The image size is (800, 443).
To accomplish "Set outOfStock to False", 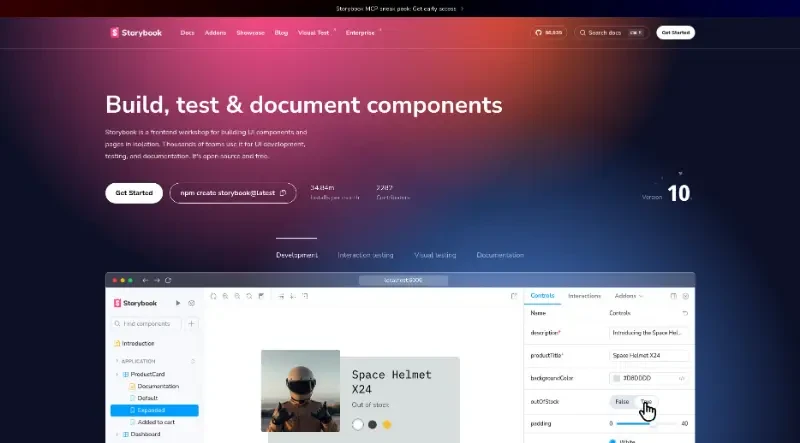I will (x=622, y=401).
